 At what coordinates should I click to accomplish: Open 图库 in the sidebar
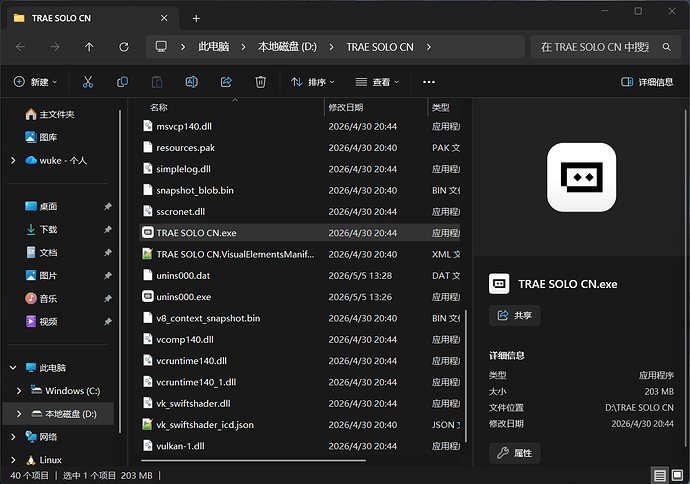click(x=41, y=137)
